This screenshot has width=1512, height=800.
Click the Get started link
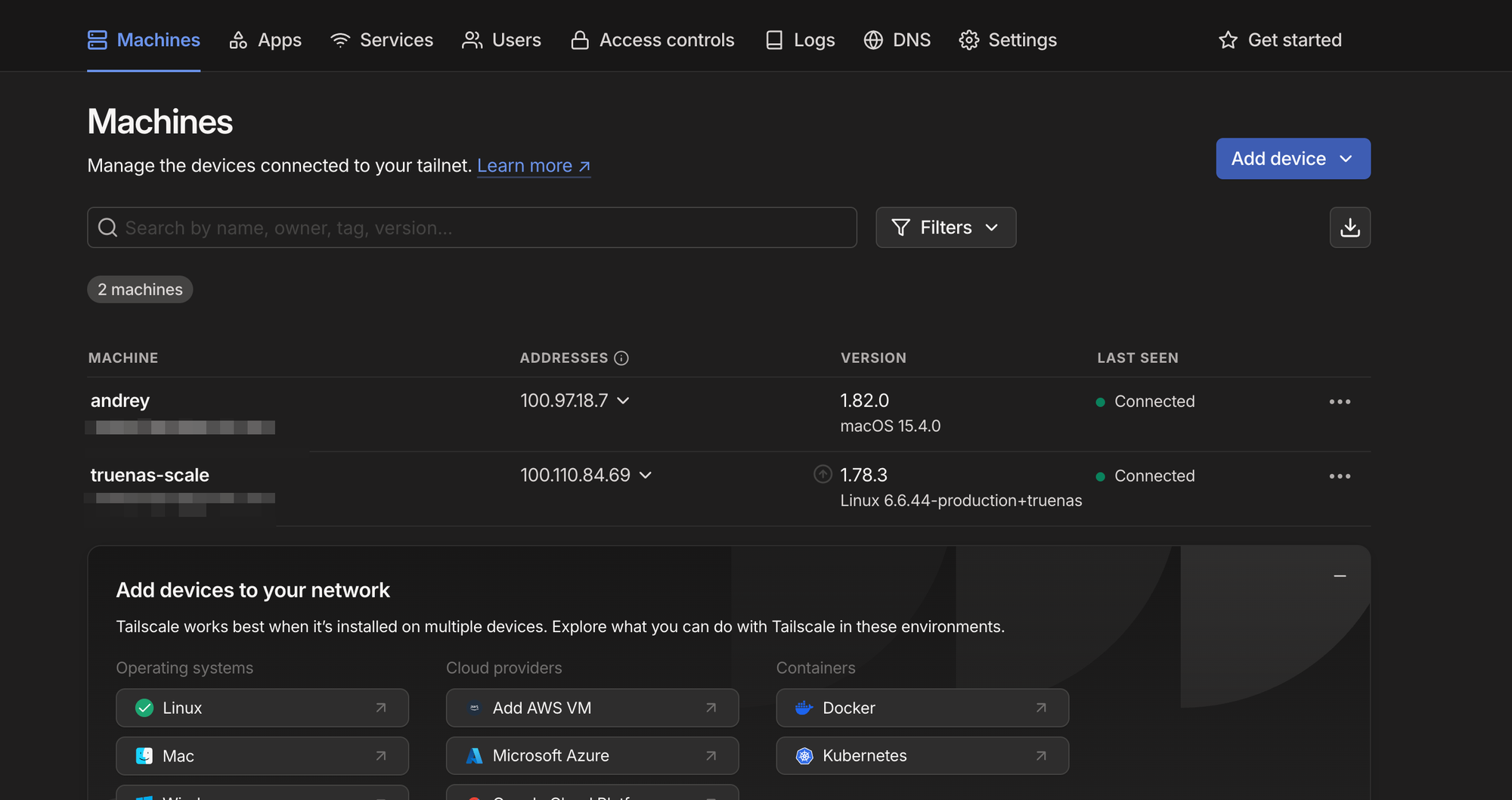[1280, 40]
